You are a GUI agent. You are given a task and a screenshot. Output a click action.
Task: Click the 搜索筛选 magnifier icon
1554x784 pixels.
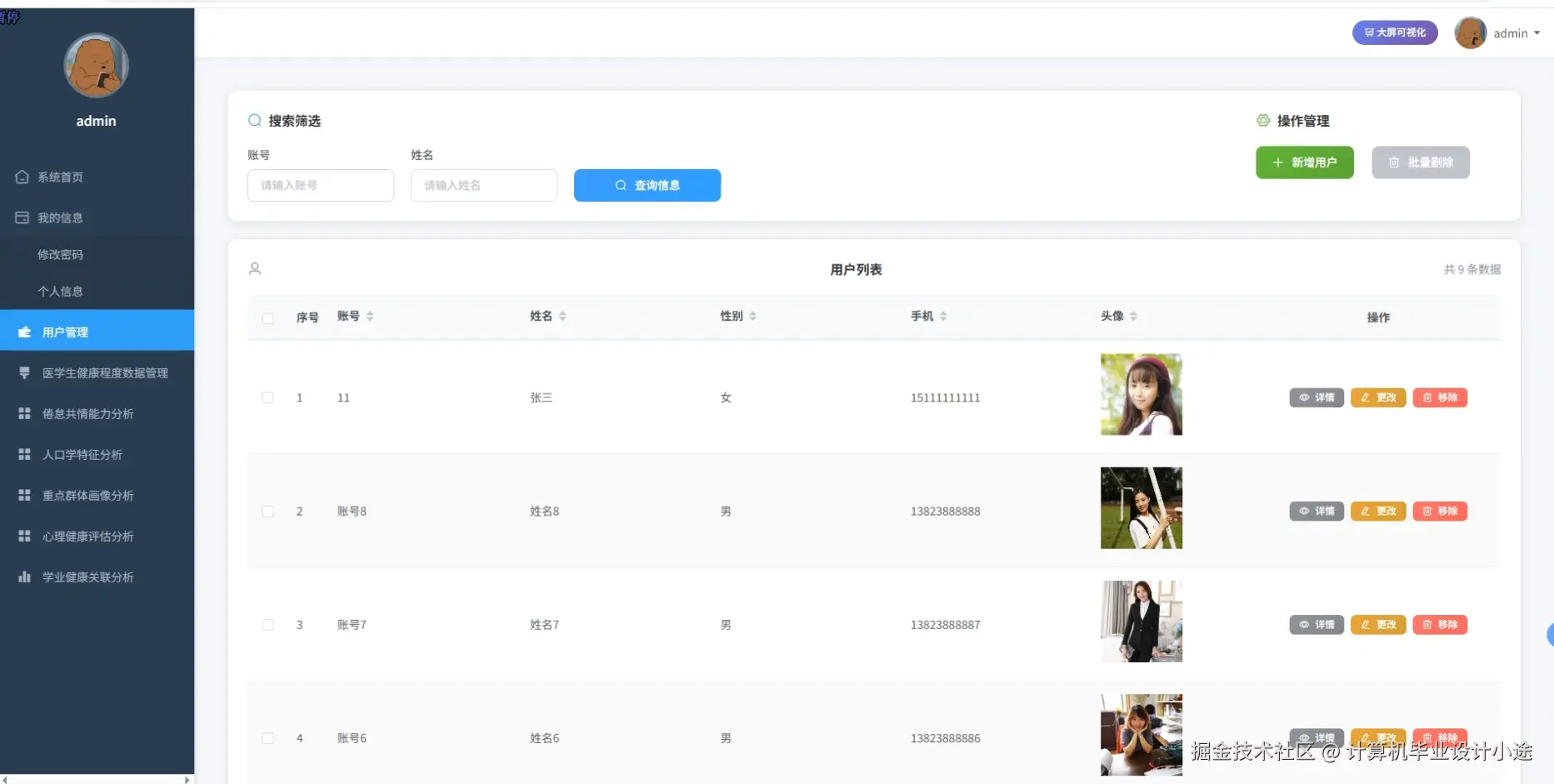click(255, 121)
